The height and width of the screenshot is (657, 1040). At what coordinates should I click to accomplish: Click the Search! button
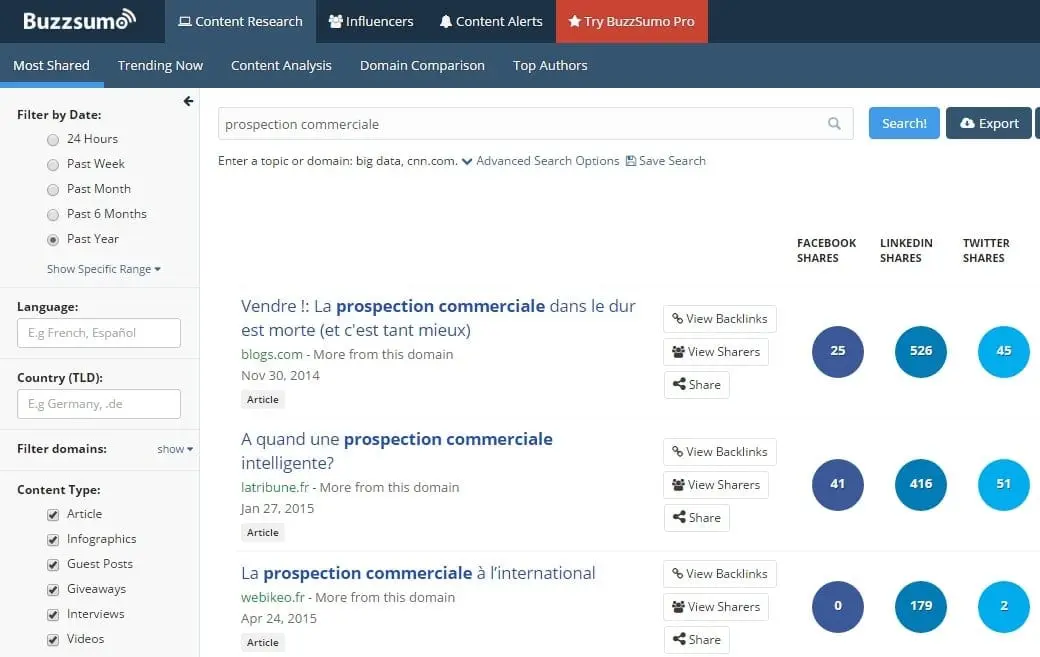click(904, 123)
